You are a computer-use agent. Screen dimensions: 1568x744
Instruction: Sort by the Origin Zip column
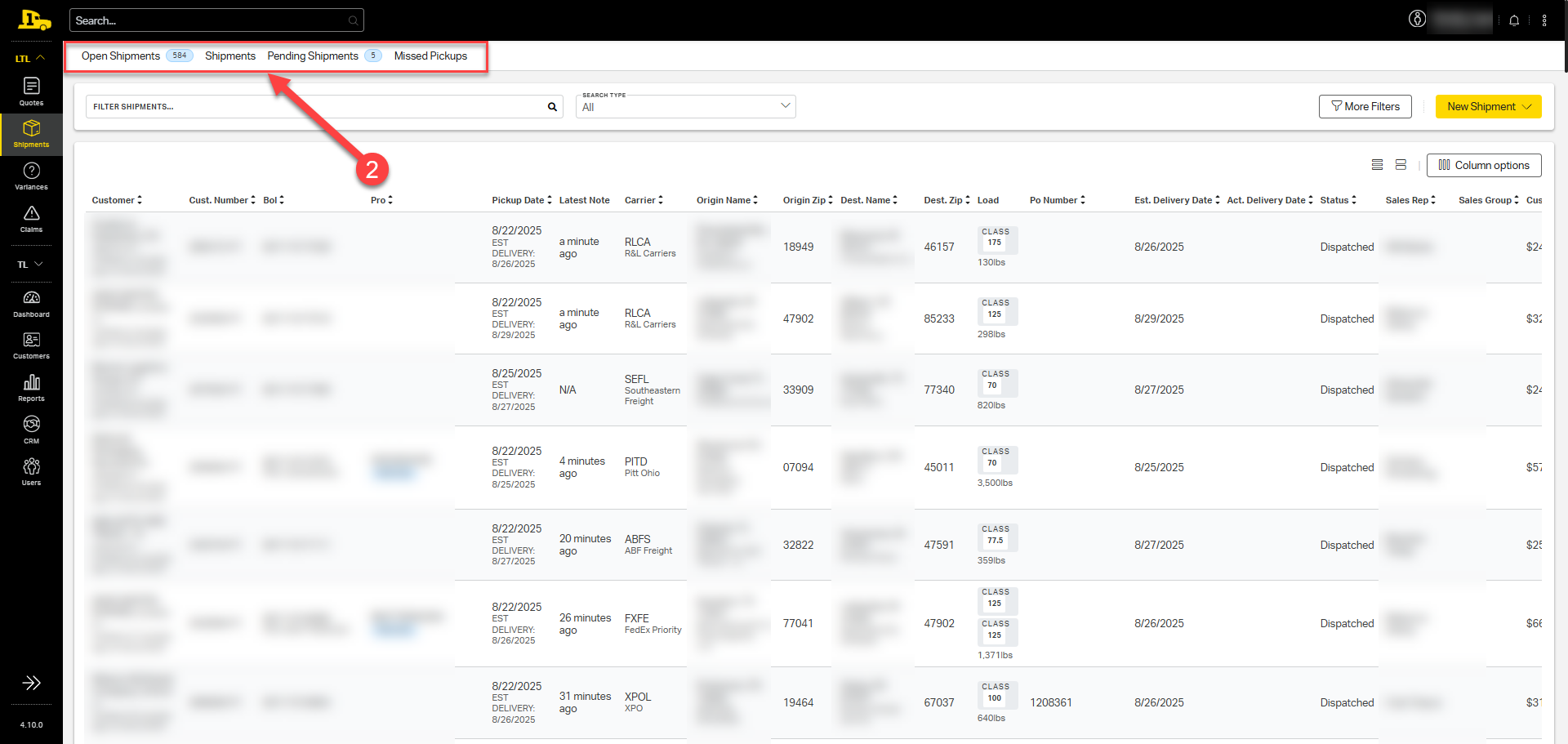[808, 200]
